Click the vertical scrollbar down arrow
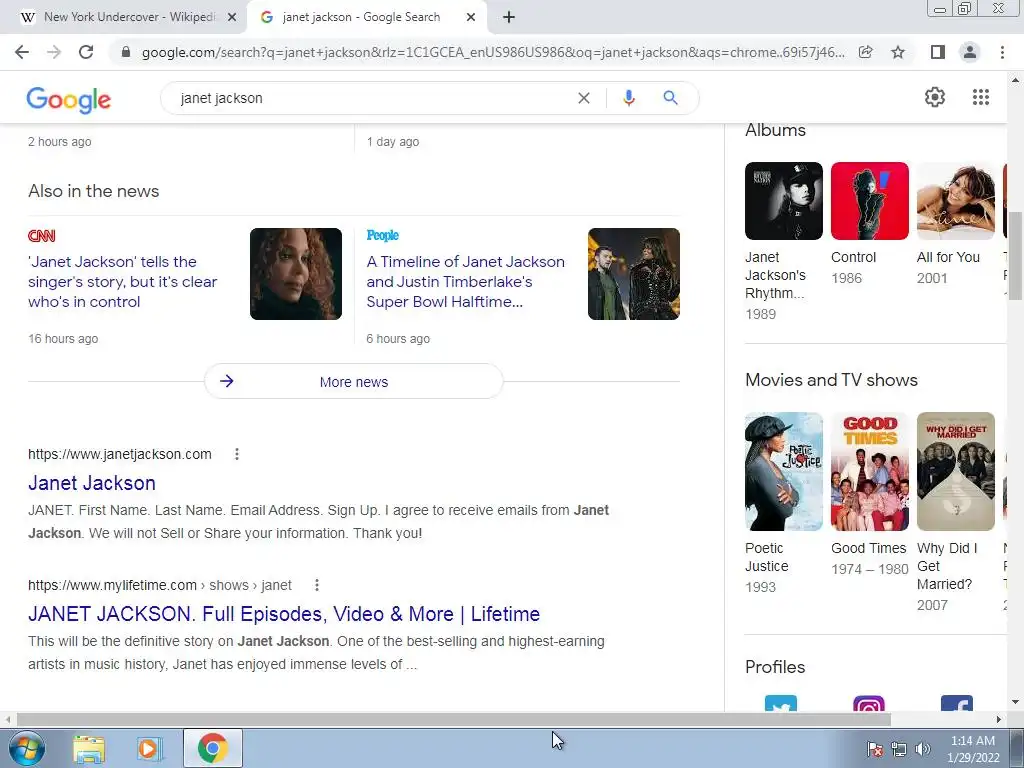1024x768 pixels. pyautogui.click(x=1015, y=702)
